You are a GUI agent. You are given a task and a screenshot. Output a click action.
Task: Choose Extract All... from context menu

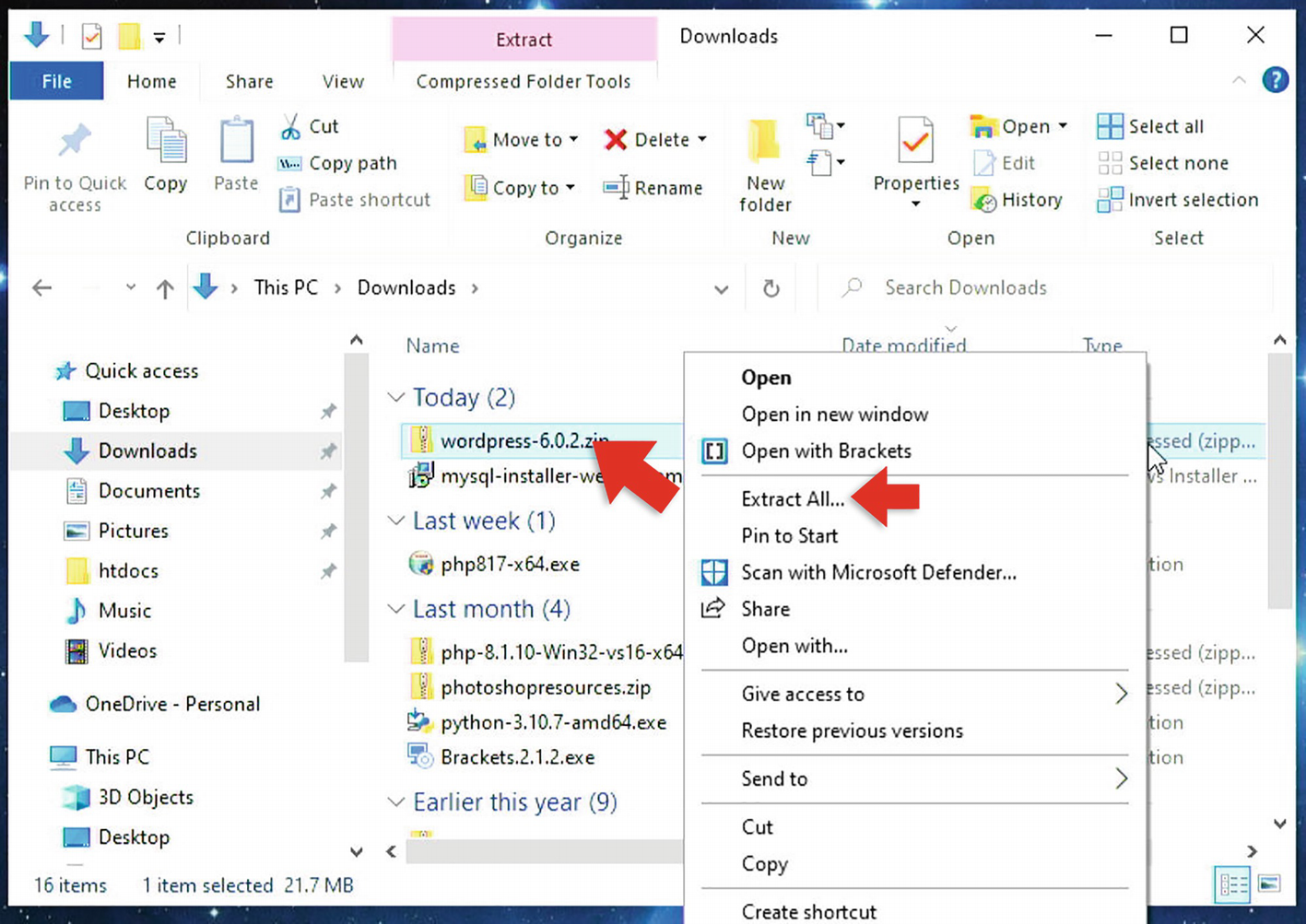click(793, 499)
